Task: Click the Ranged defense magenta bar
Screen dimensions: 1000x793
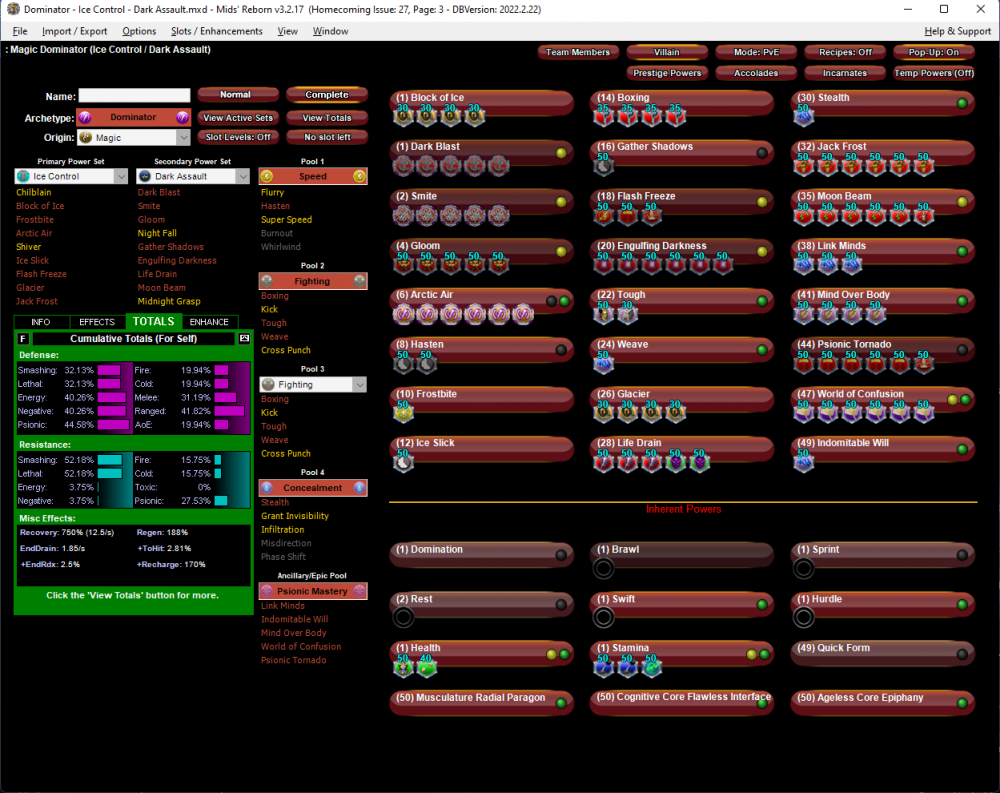Action: pyautogui.click(x=228, y=410)
